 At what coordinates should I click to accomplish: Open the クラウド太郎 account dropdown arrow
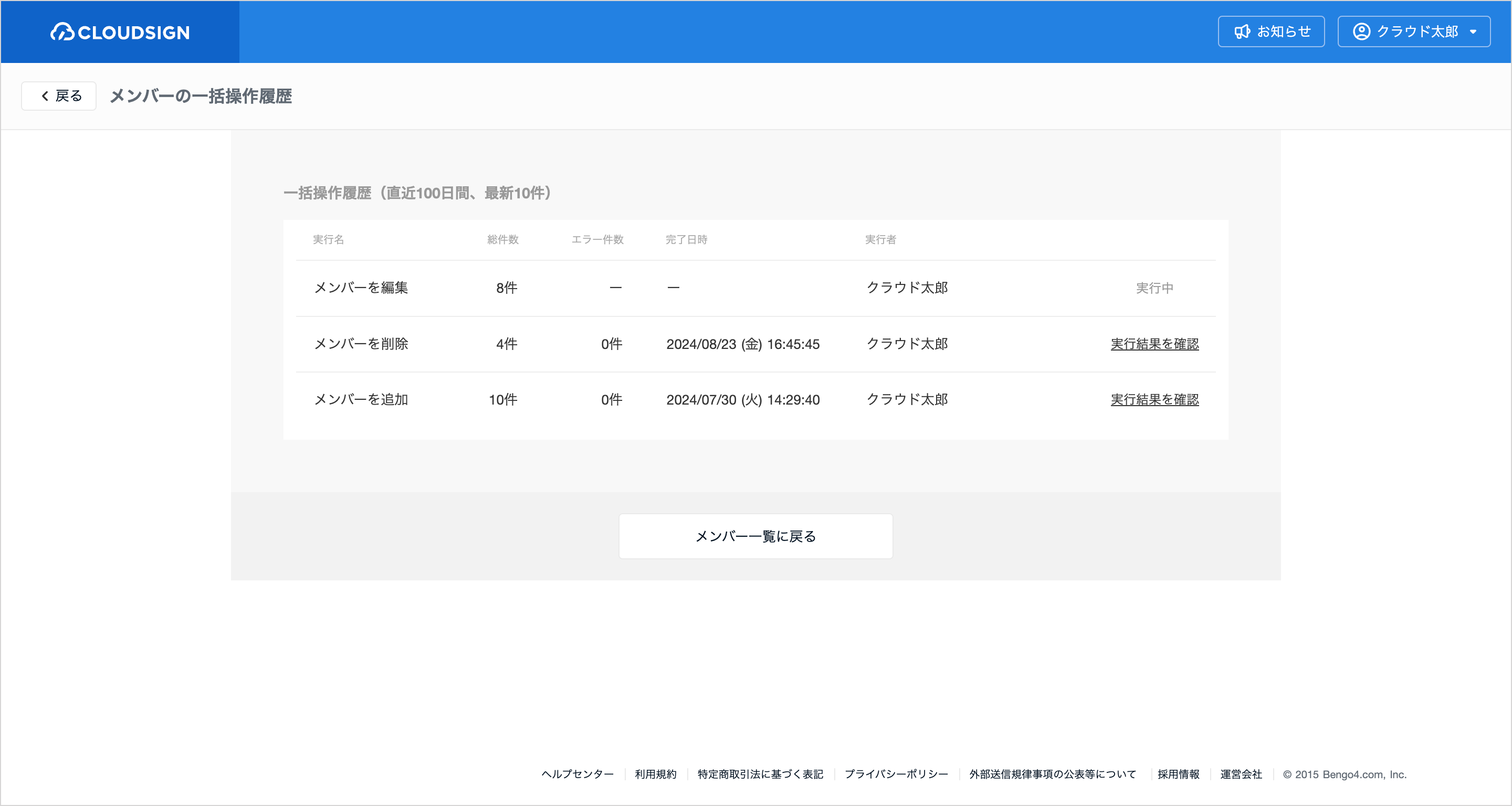click(1473, 32)
